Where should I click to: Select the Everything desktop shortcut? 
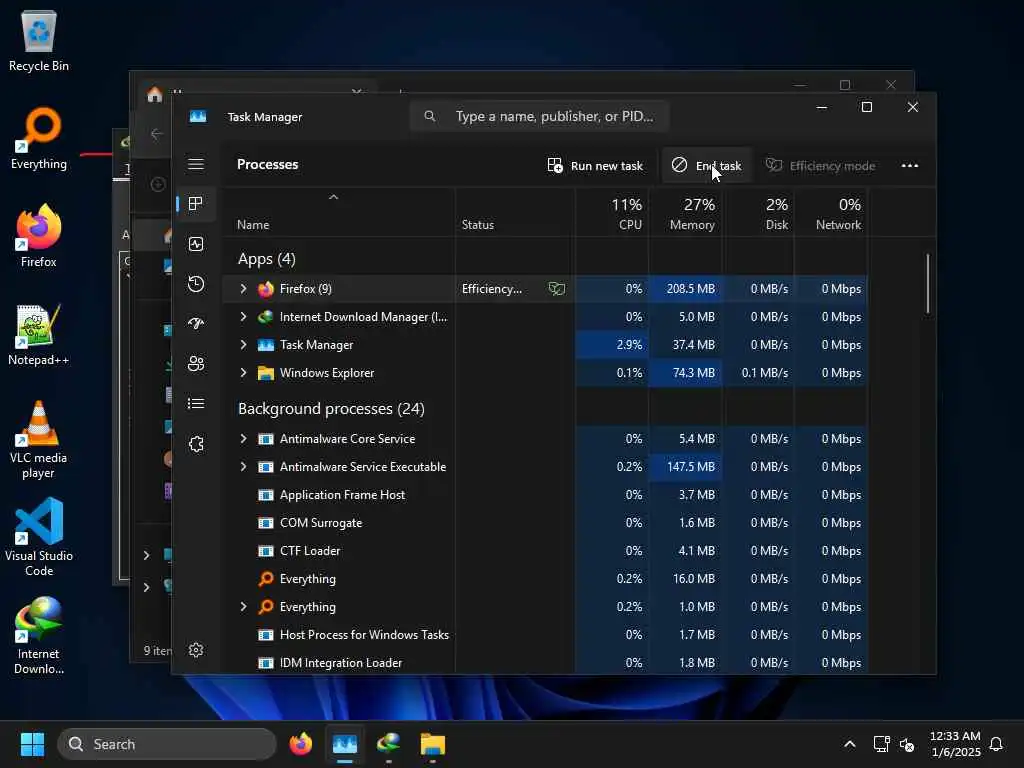39,139
